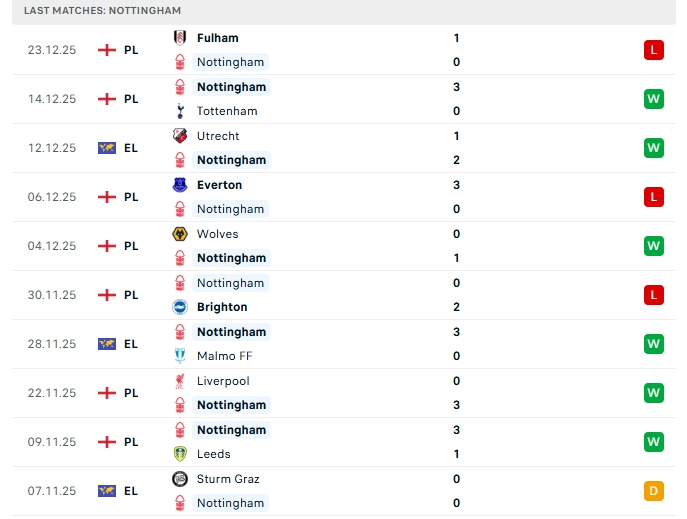687x519 pixels.
Task: Click the Last Matches: Nottingham header
Action: click(x=103, y=10)
